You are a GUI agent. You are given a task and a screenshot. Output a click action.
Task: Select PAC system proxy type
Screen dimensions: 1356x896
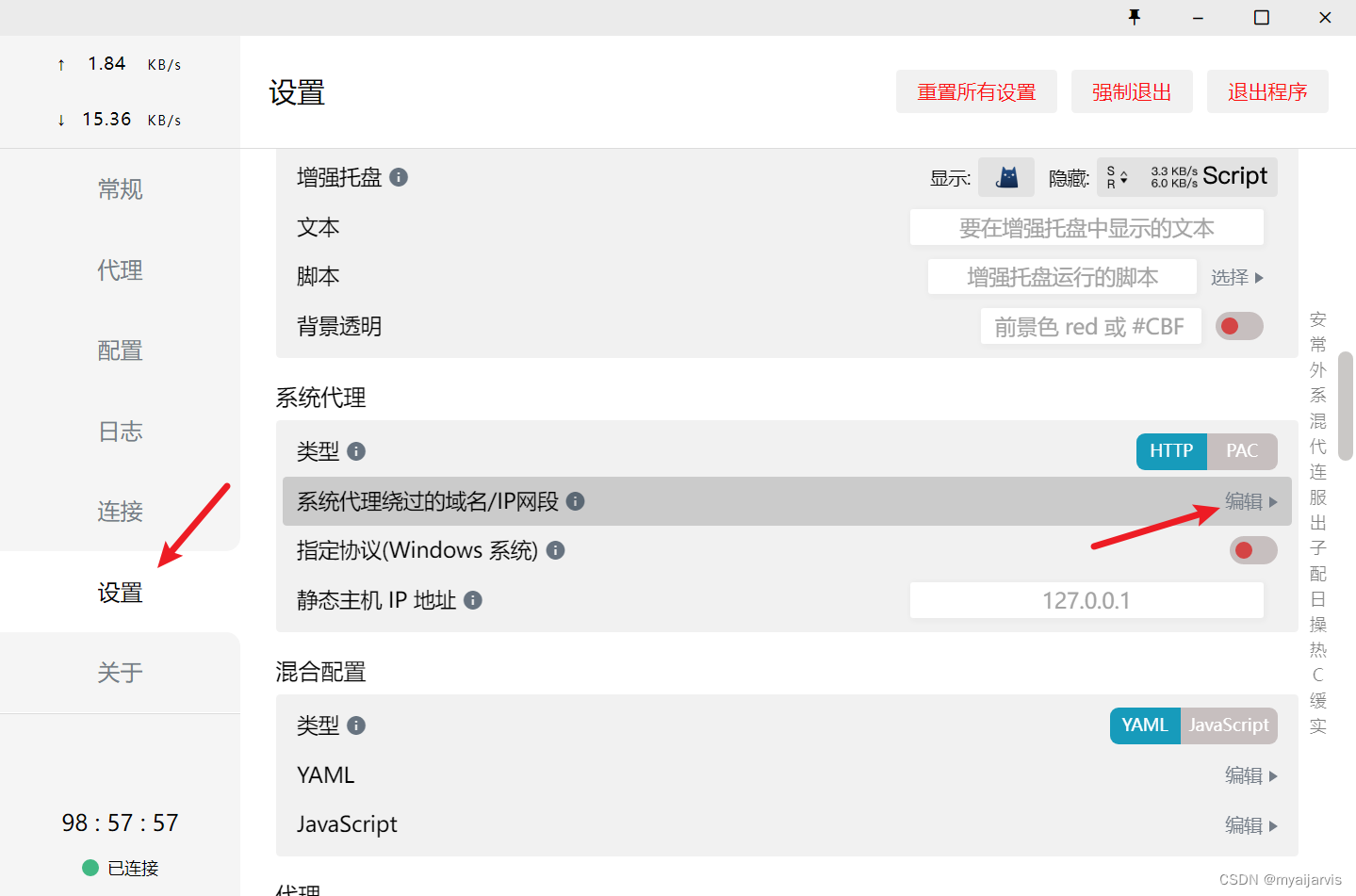pos(1242,451)
